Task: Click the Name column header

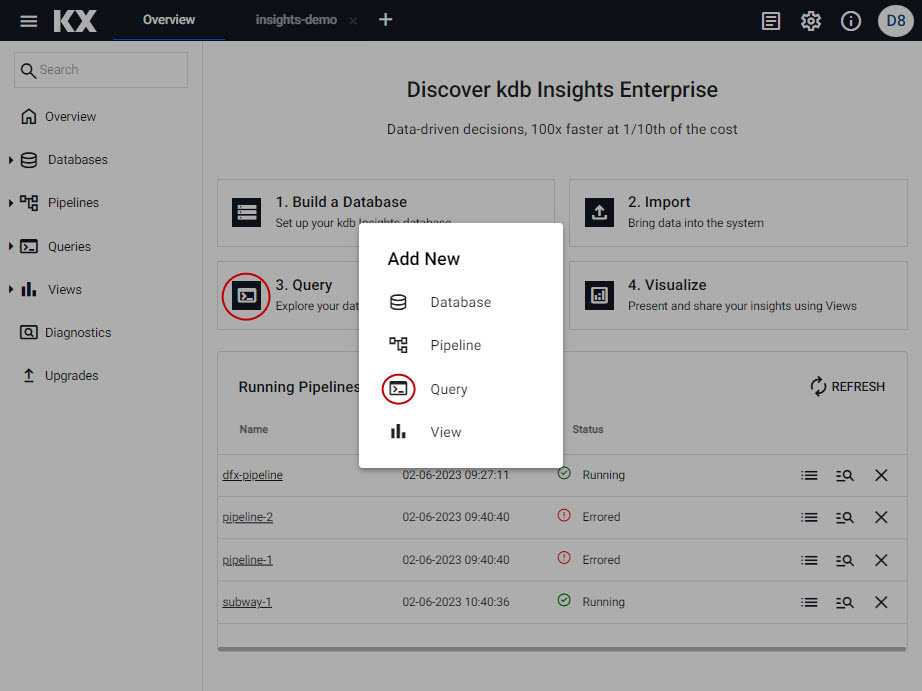Action: point(253,429)
